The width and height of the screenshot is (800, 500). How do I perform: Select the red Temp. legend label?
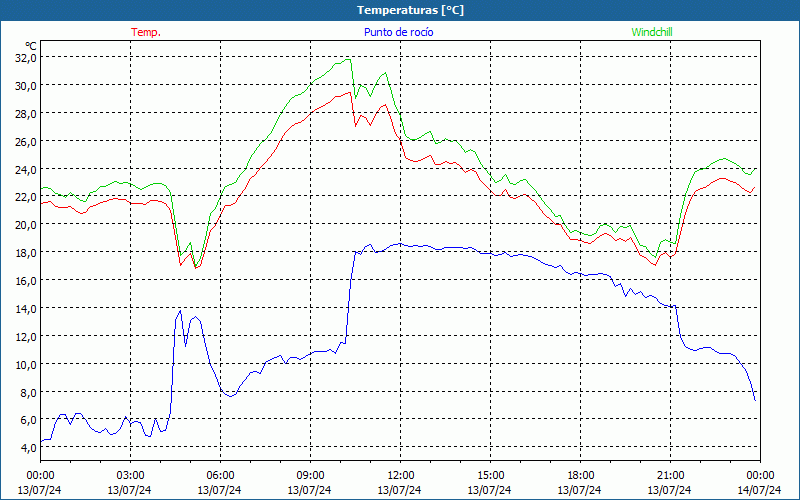tap(146, 32)
